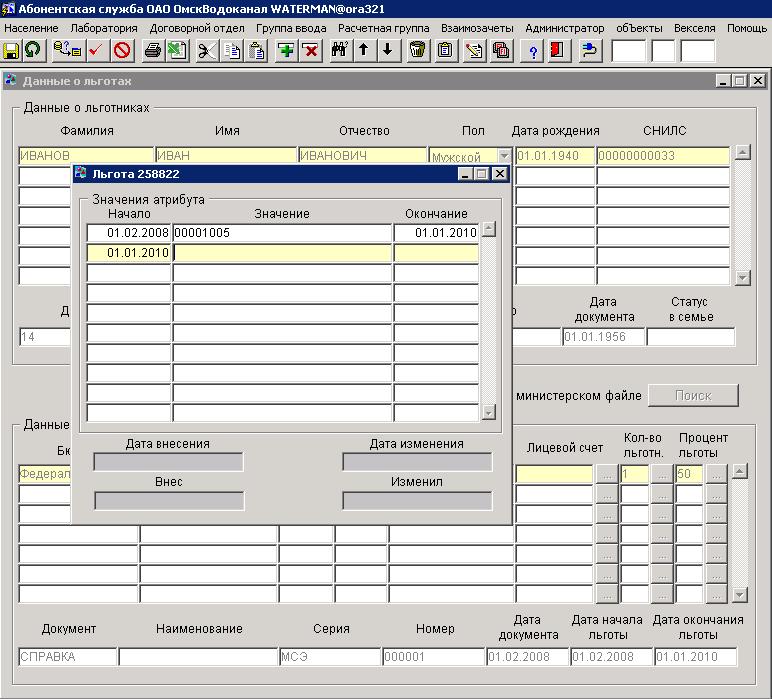The image size is (772, 699).
Task: Click the red X delete record icon
Action: click(310, 50)
